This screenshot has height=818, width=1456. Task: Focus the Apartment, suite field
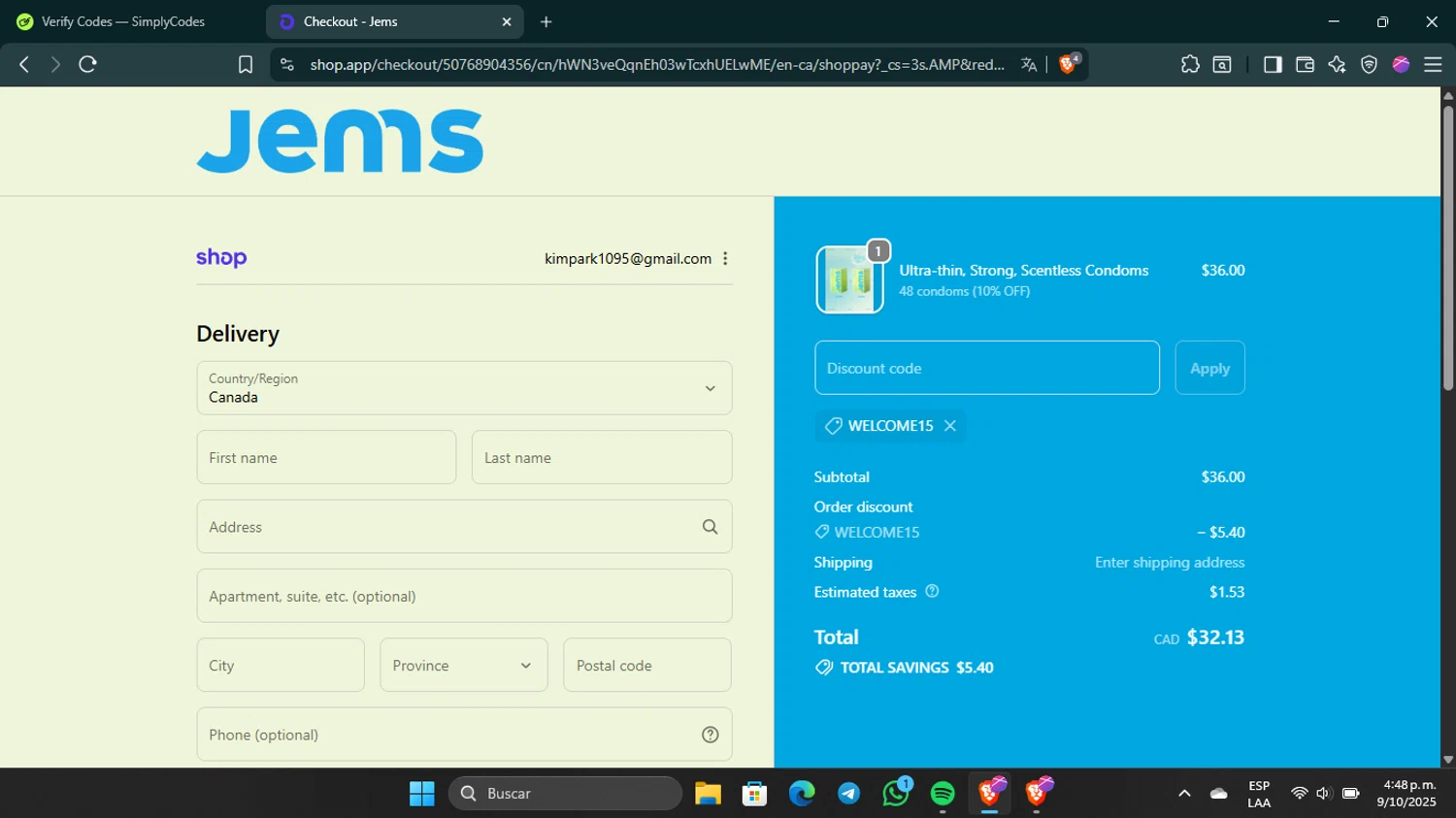tap(464, 596)
